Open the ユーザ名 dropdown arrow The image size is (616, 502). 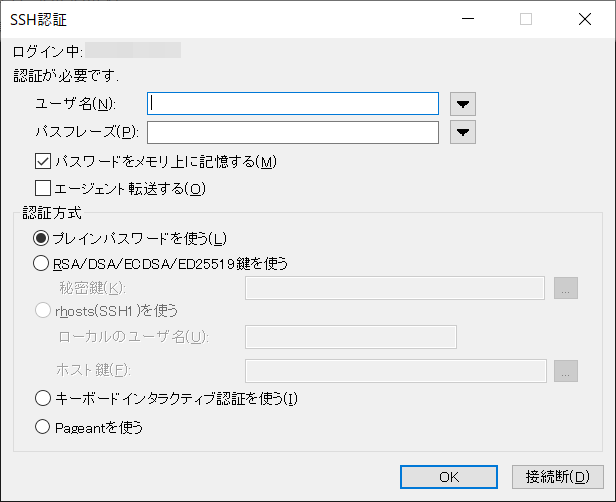(462, 104)
